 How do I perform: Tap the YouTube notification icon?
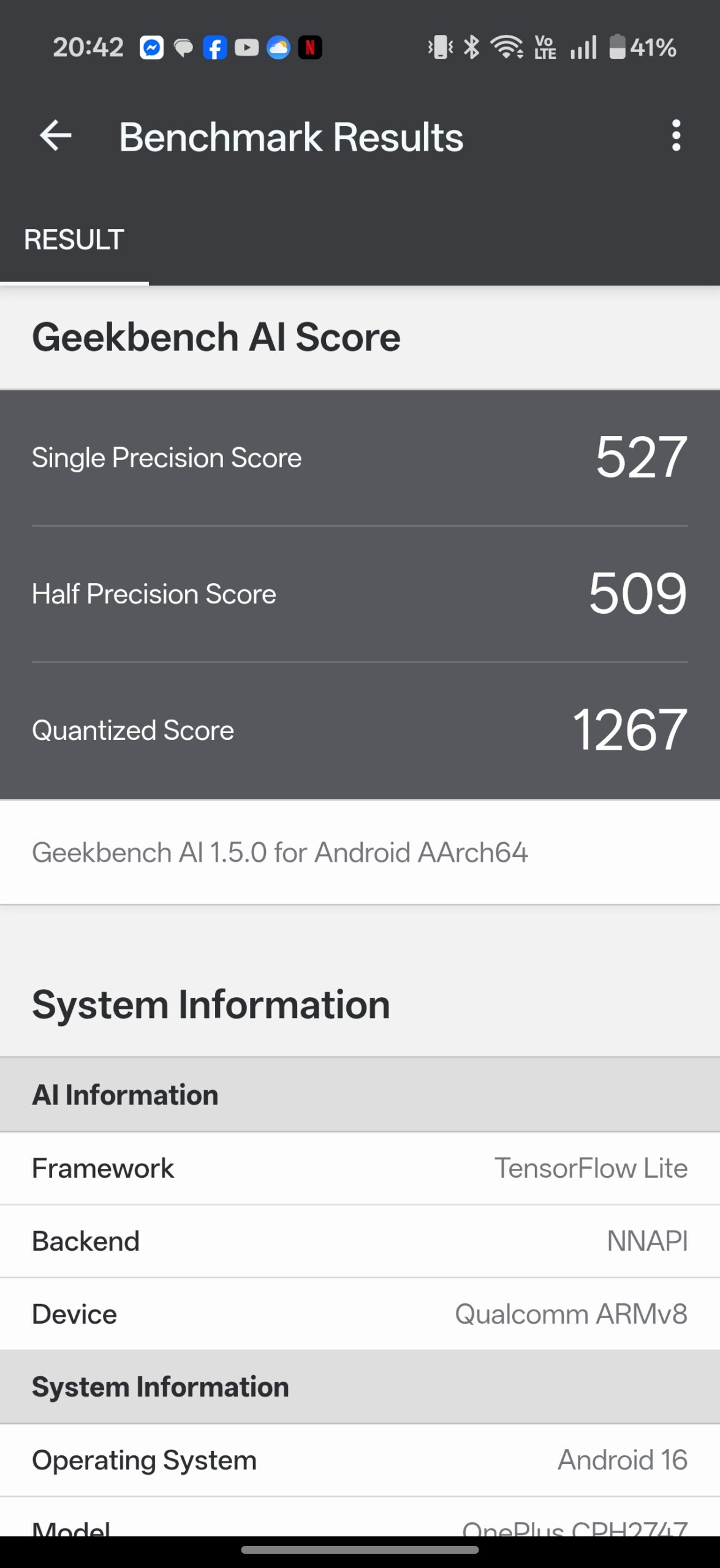click(x=246, y=48)
